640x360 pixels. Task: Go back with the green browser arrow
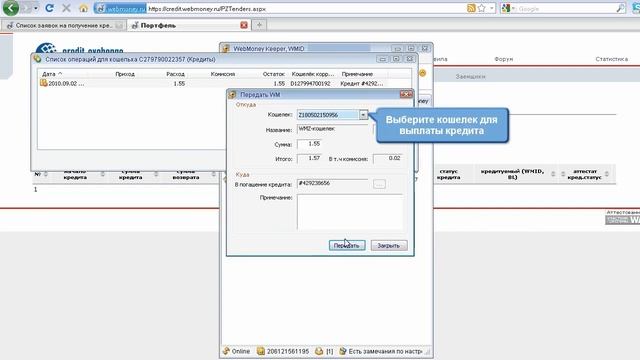coord(11,8)
